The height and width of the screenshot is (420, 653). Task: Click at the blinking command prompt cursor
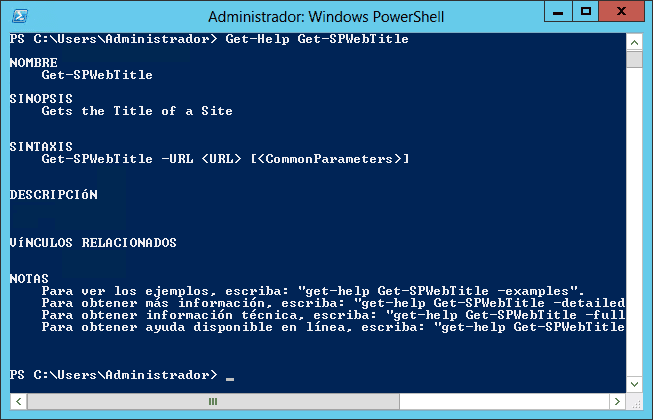click(230, 378)
